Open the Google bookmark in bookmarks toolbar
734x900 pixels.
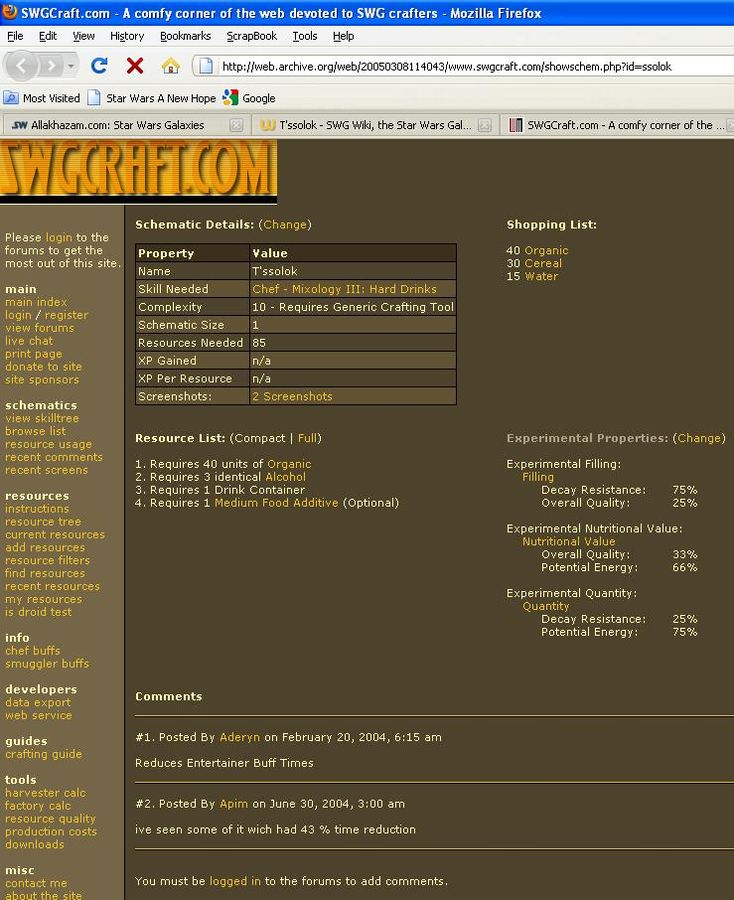249,98
